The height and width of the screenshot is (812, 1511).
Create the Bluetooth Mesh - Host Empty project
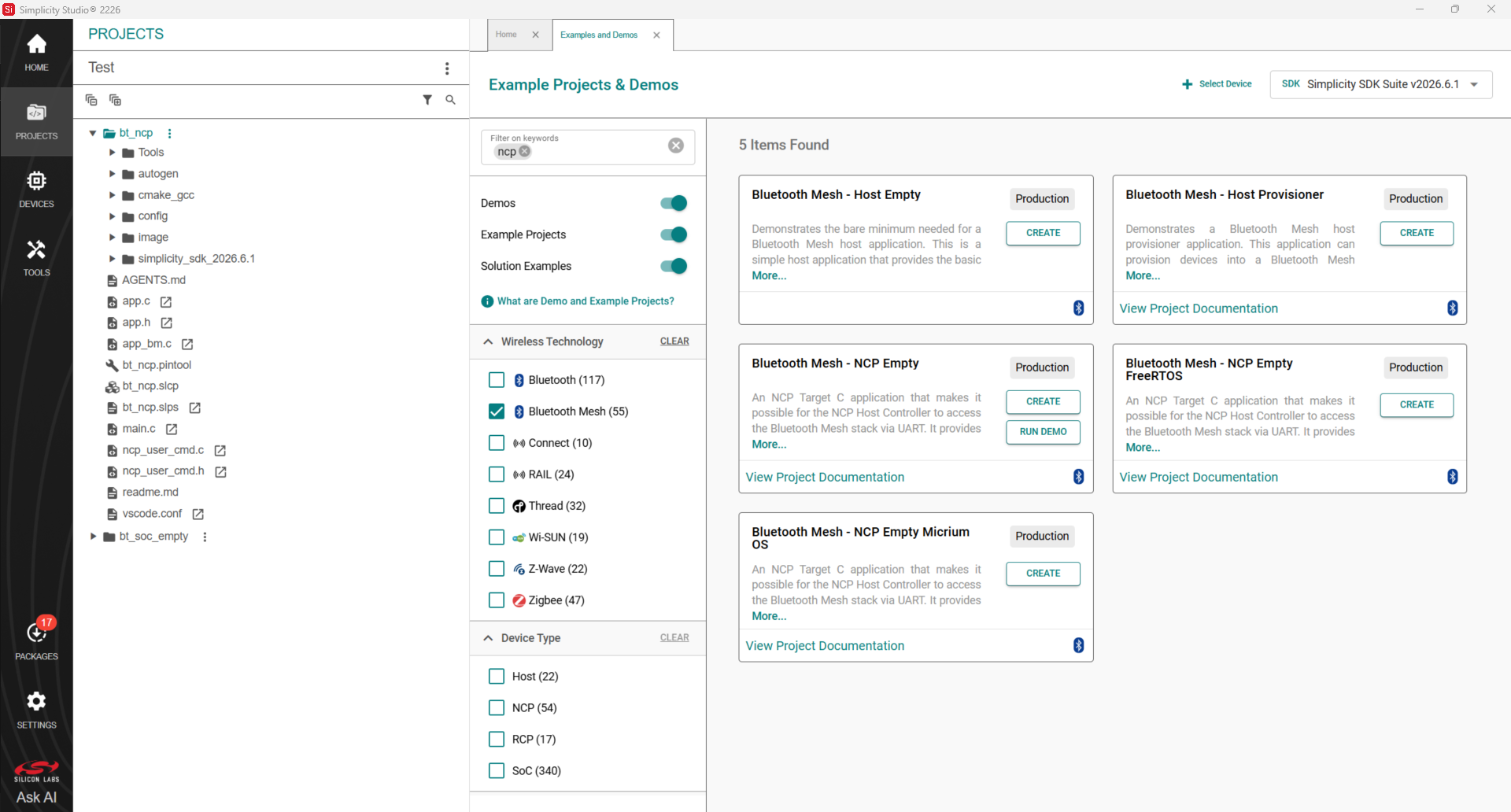1043,233
